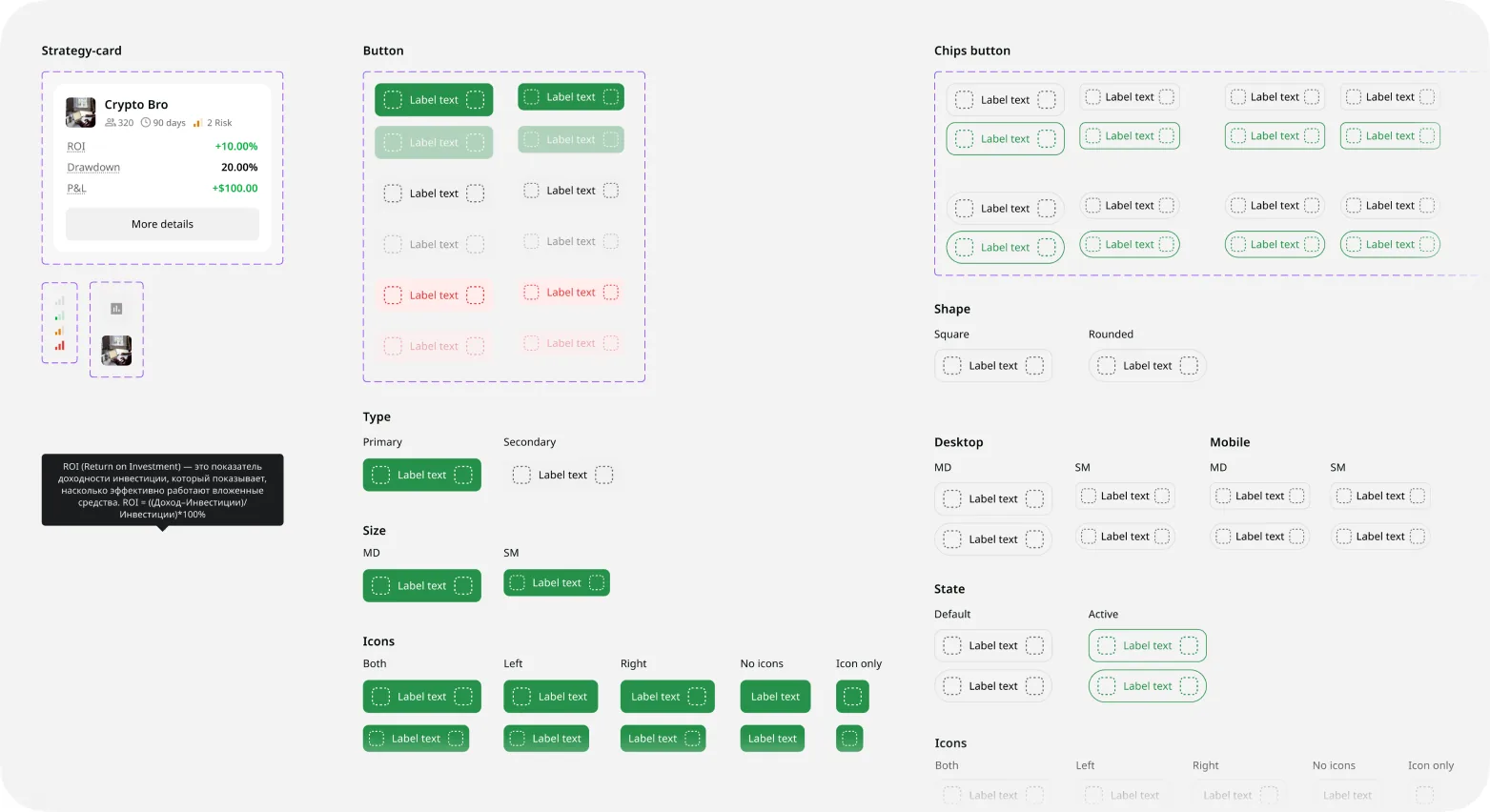The image size is (1490, 812).
Task: Click the dark ROI tooltip box
Action: (162, 490)
